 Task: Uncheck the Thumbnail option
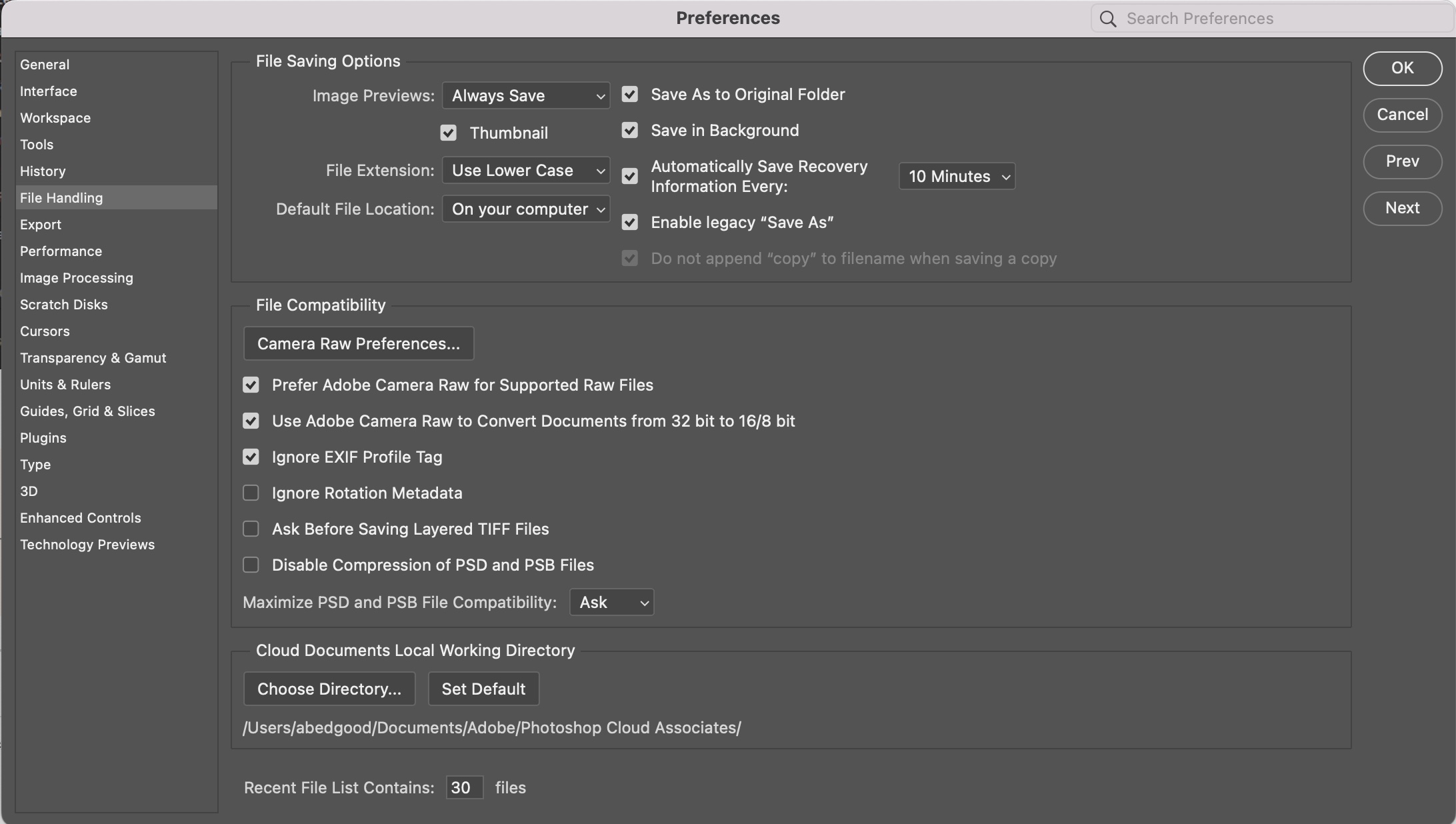(448, 132)
